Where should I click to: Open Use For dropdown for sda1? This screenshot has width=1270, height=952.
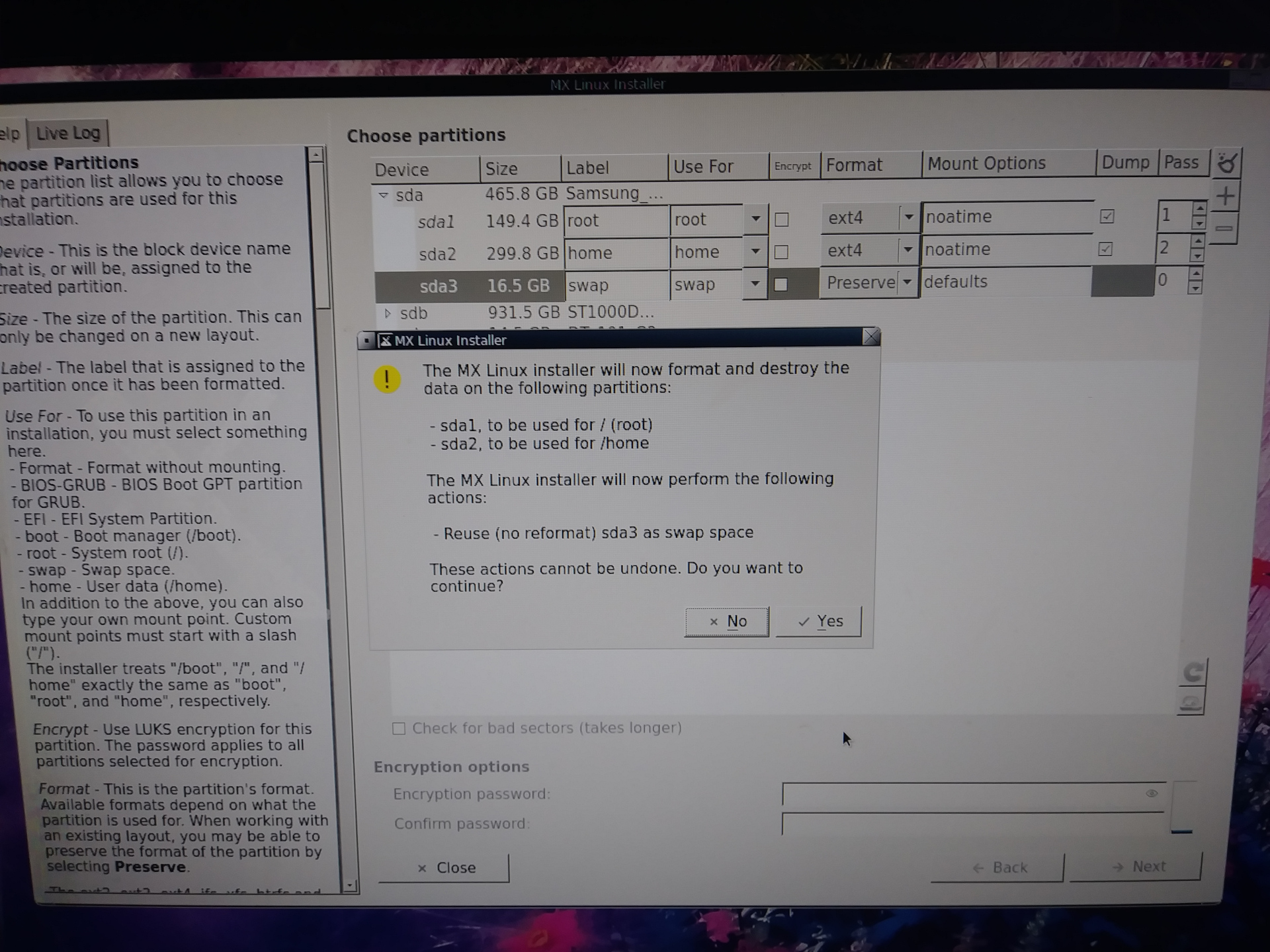pos(755,219)
